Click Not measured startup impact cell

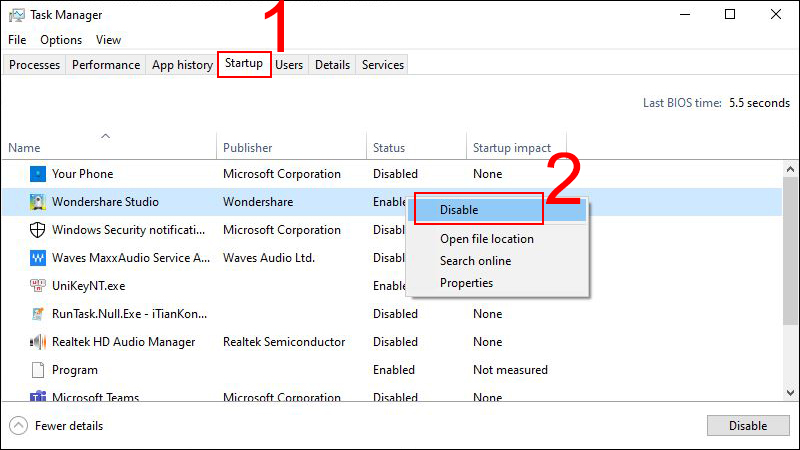(x=510, y=370)
